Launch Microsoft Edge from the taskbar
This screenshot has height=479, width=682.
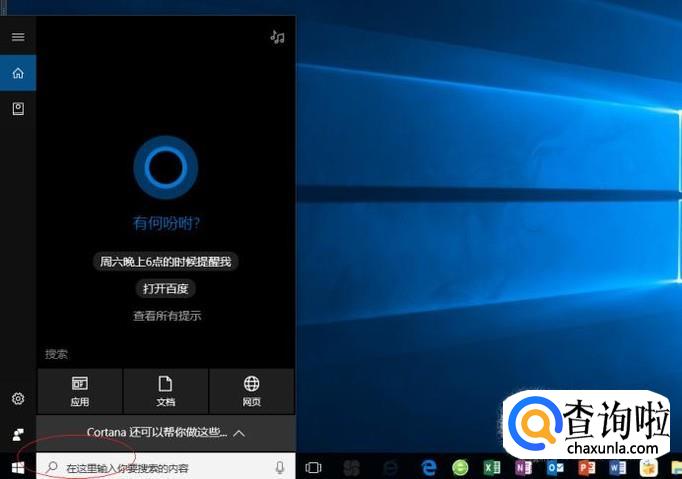pos(429,467)
